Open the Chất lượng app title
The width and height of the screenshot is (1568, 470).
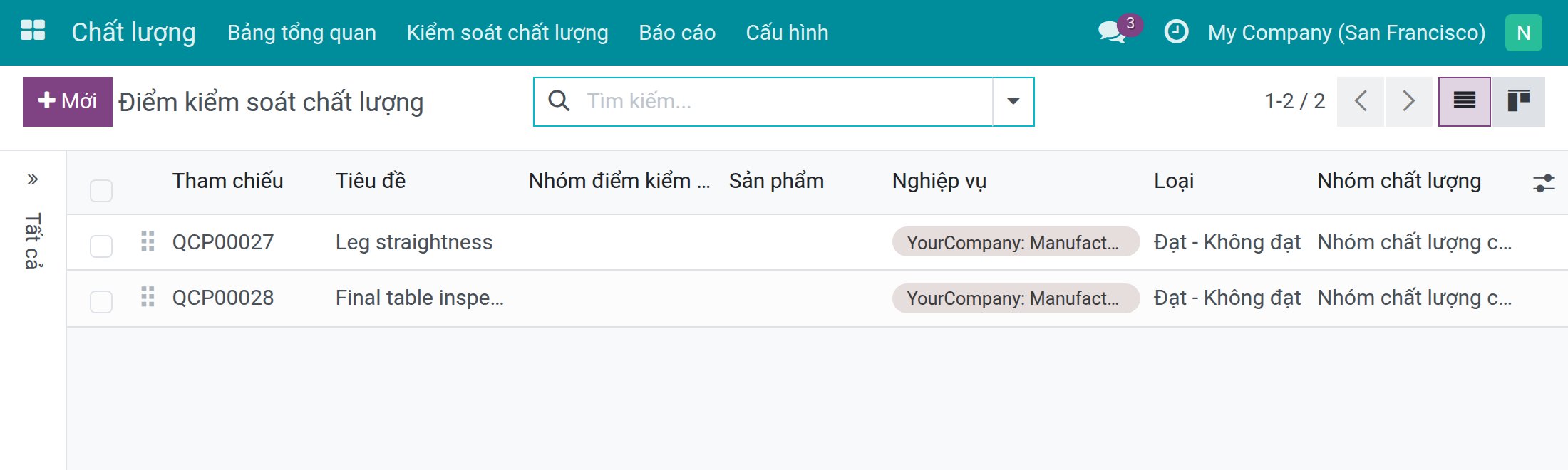tap(133, 32)
